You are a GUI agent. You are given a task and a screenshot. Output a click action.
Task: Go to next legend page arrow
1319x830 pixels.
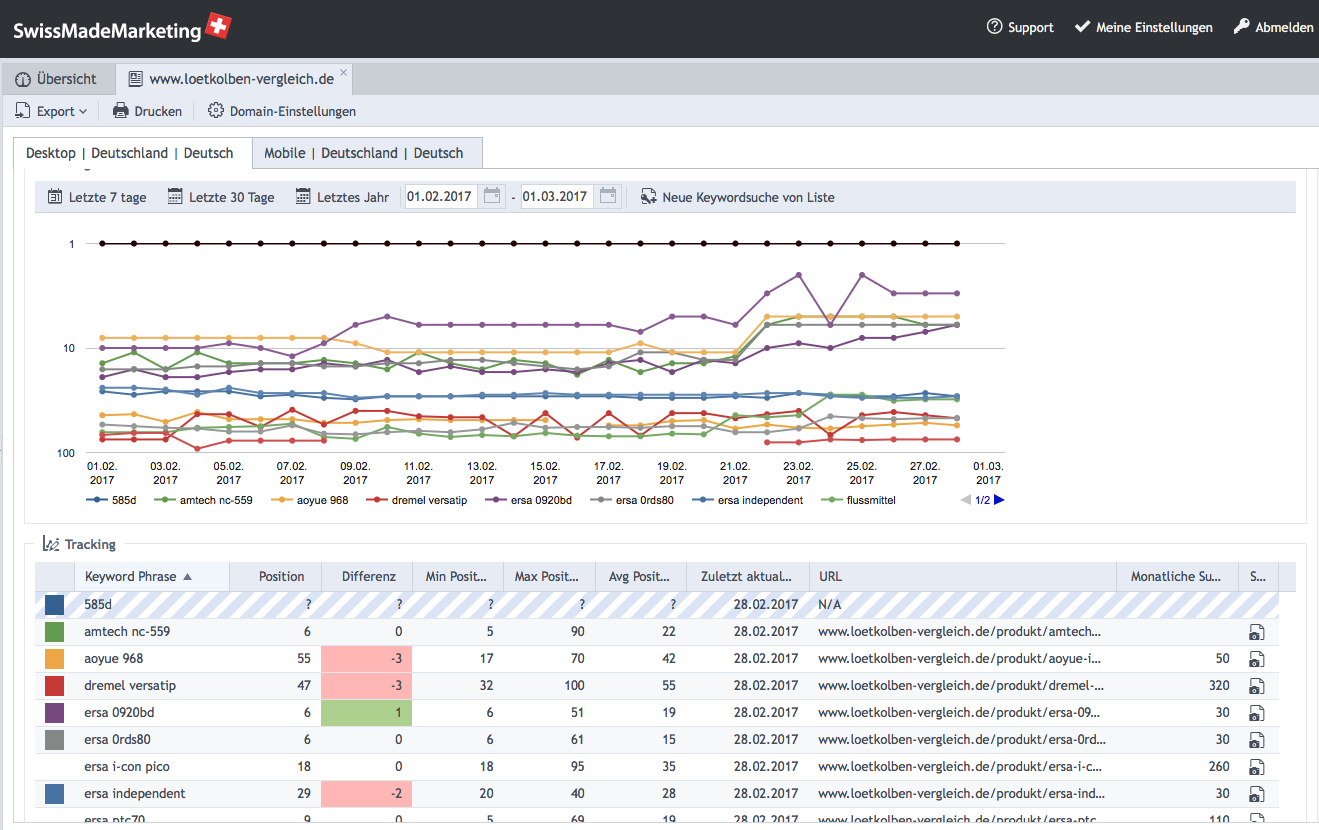(999, 500)
